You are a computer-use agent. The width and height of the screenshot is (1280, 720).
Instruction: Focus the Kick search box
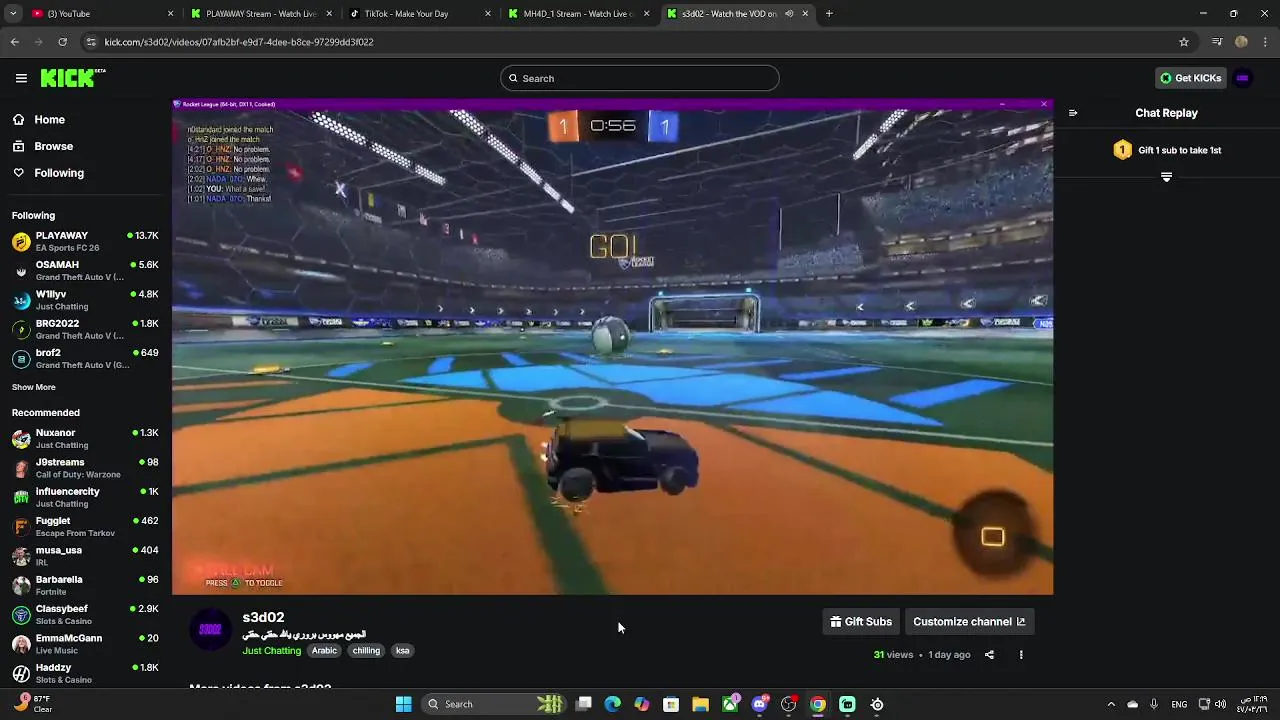(639, 78)
